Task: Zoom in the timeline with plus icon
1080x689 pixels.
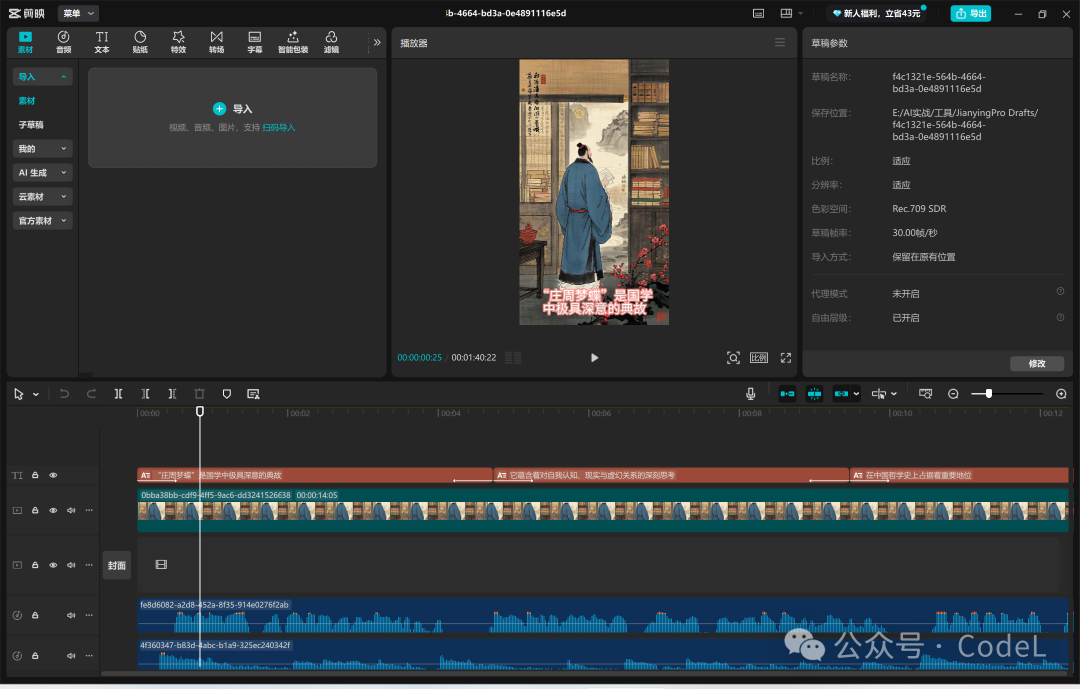Action: click(1061, 394)
